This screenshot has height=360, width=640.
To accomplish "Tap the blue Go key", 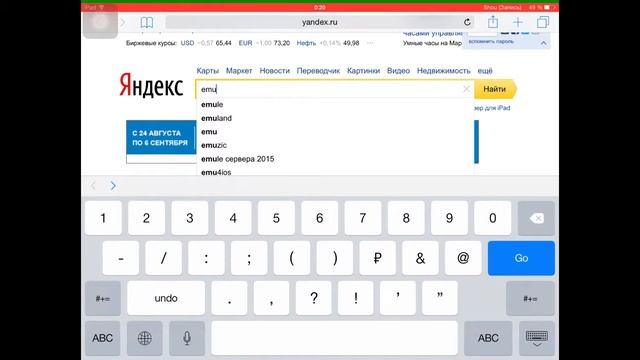I will click(521, 258).
